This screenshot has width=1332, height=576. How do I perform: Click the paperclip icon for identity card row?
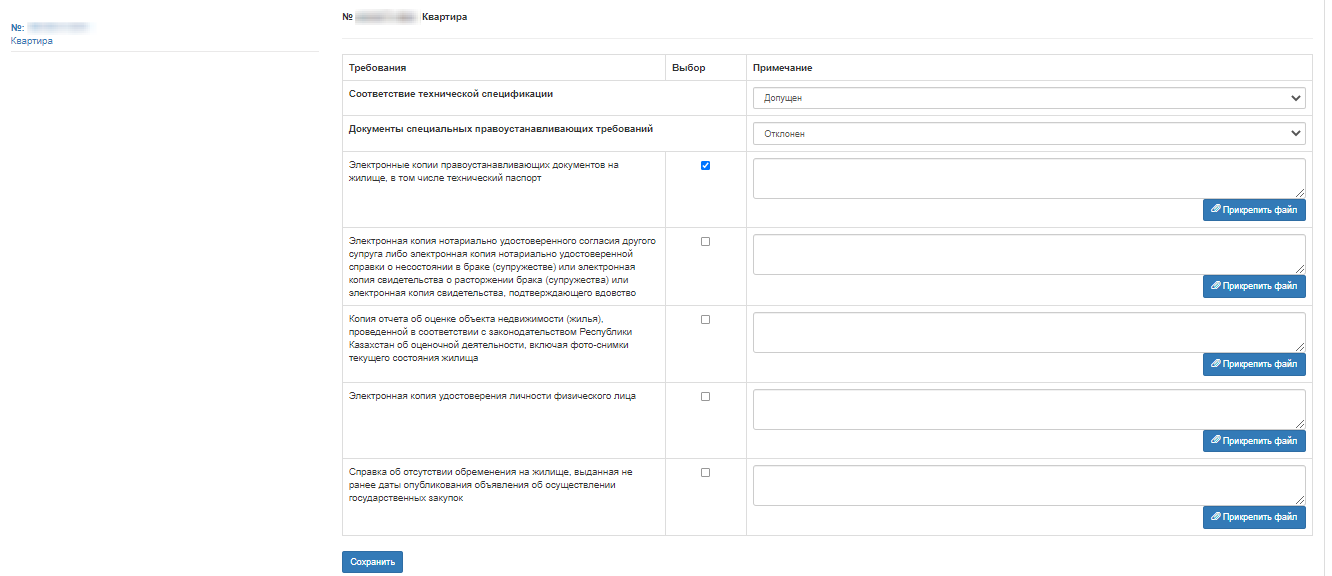(1215, 440)
